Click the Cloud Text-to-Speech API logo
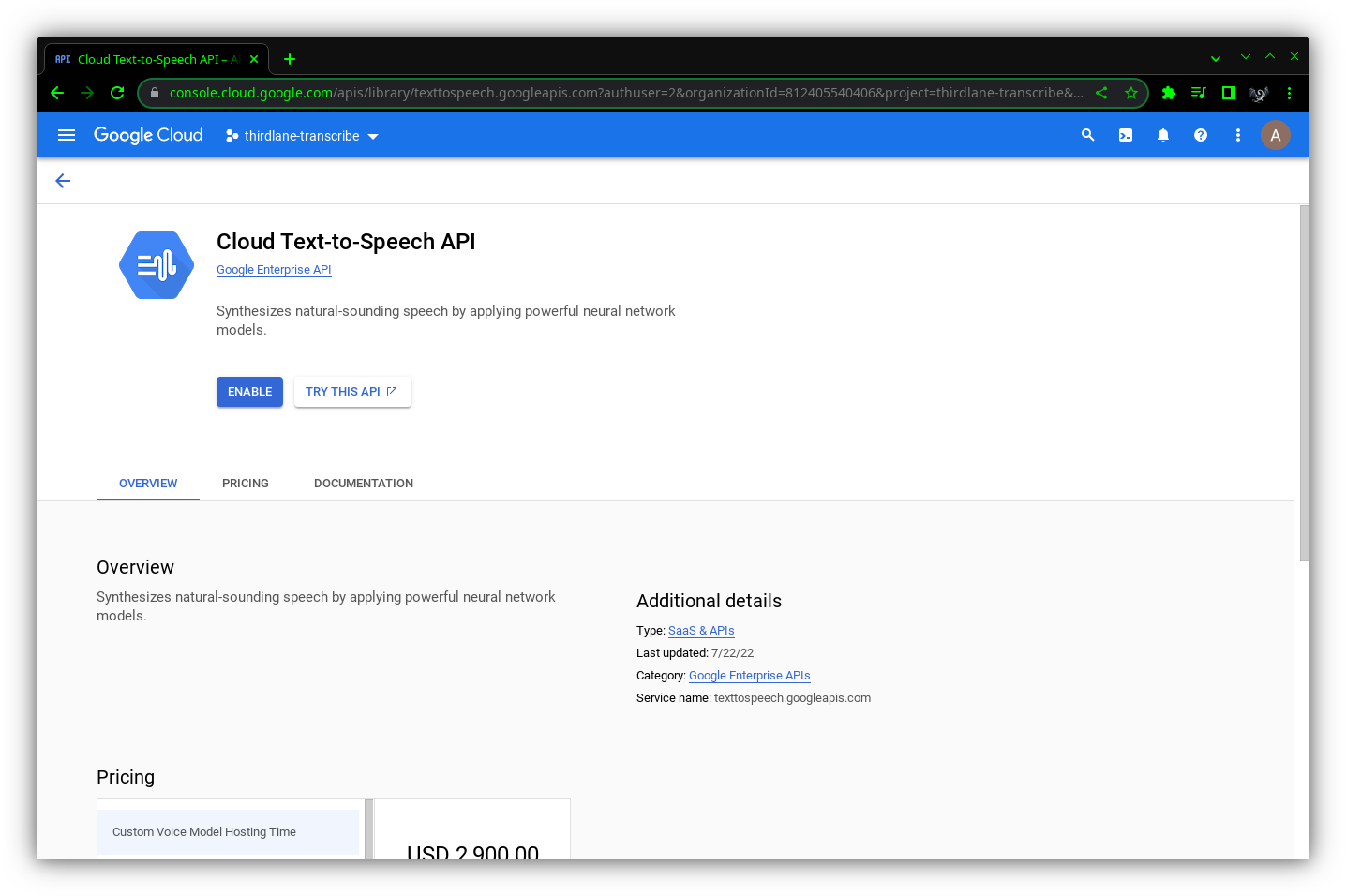Image resolution: width=1346 pixels, height=896 pixels. pos(157,265)
